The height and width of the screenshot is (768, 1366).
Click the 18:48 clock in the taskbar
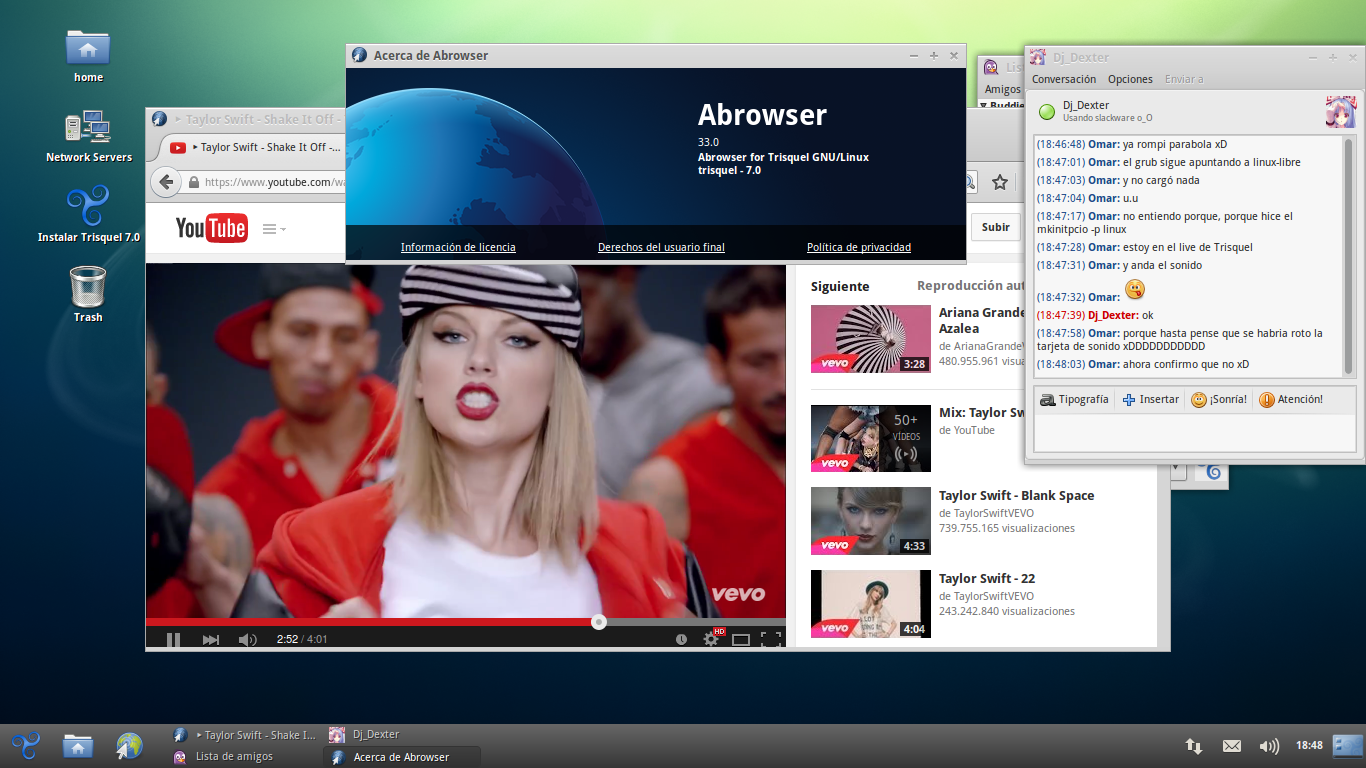point(1309,746)
